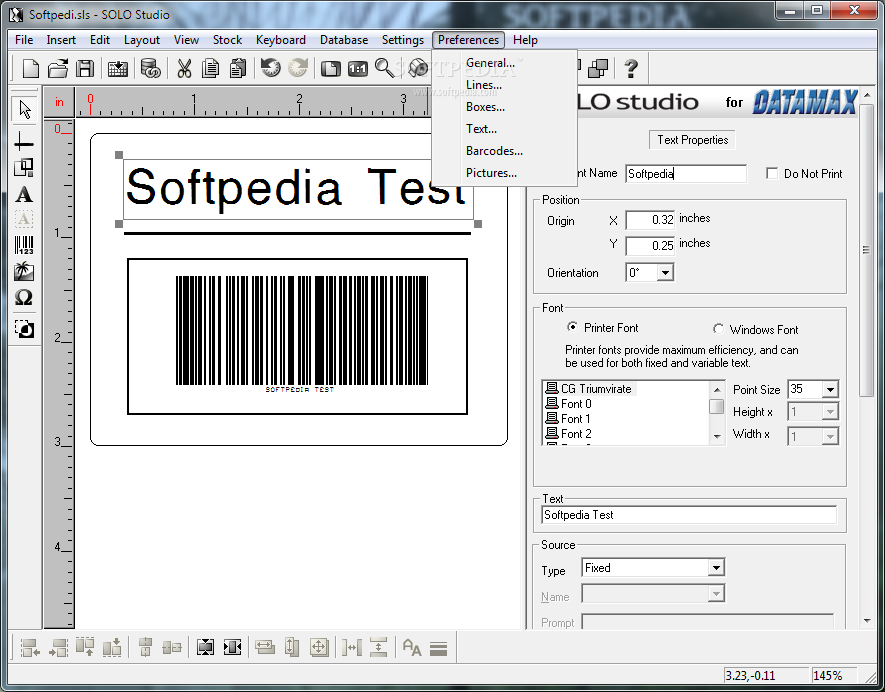Click the Open file folder icon
Screen dimensions: 885x692
click(x=58, y=68)
